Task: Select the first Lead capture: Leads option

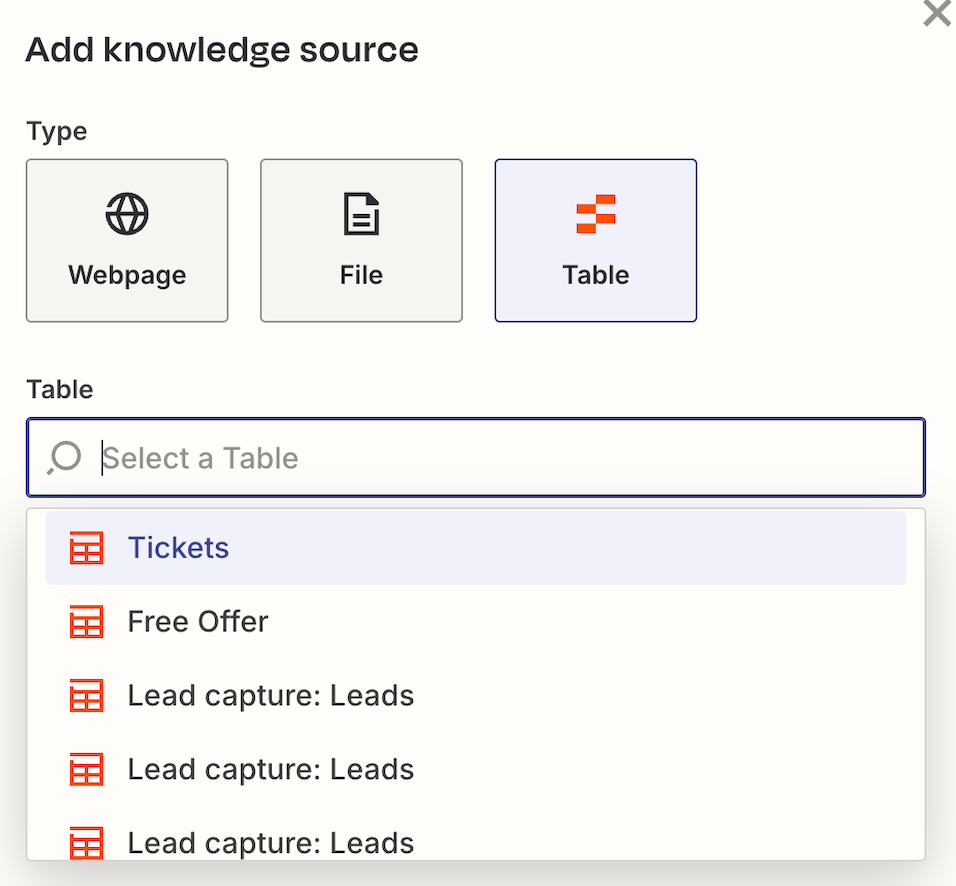Action: click(270, 696)
